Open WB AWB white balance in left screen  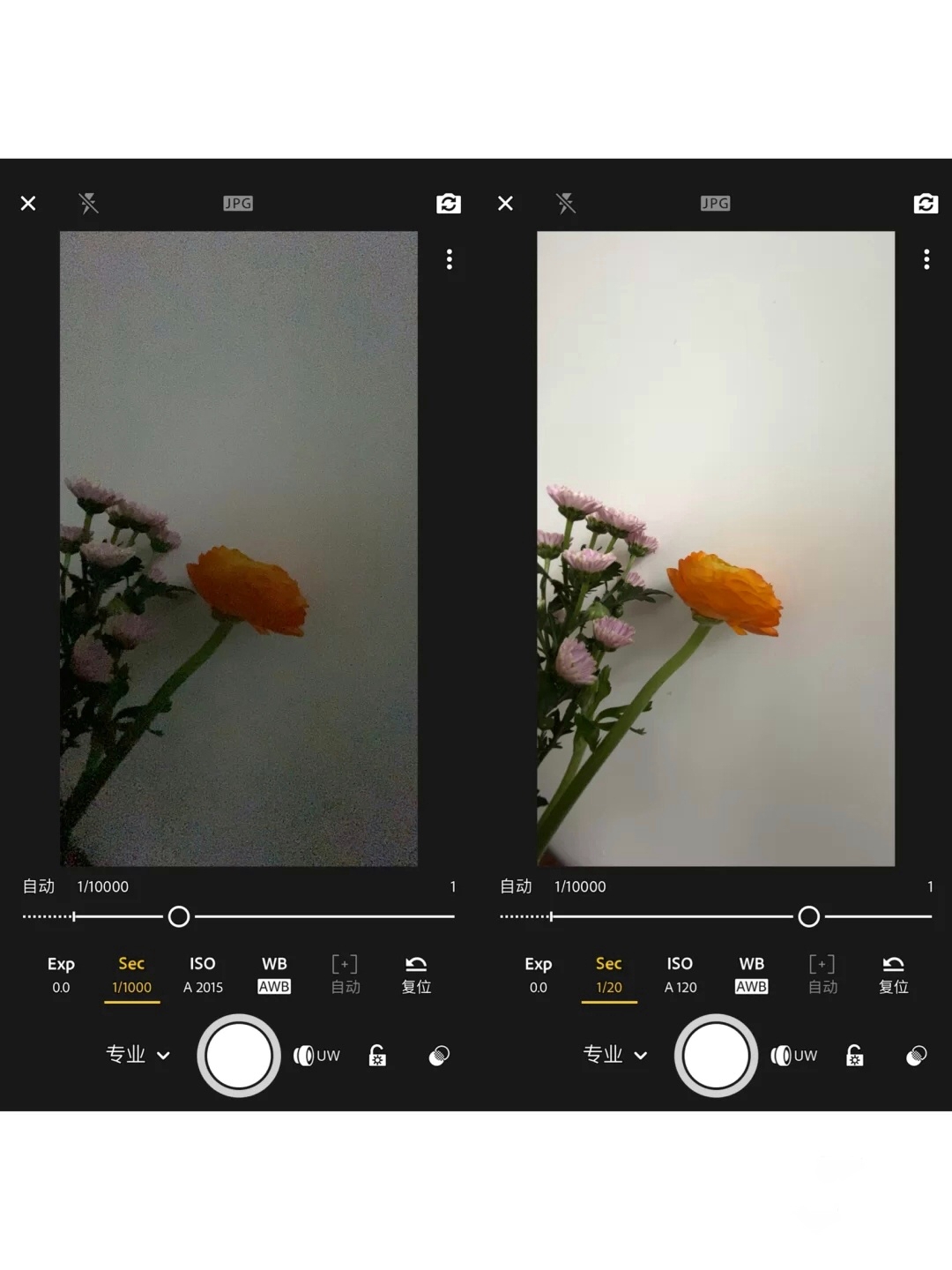274,975
